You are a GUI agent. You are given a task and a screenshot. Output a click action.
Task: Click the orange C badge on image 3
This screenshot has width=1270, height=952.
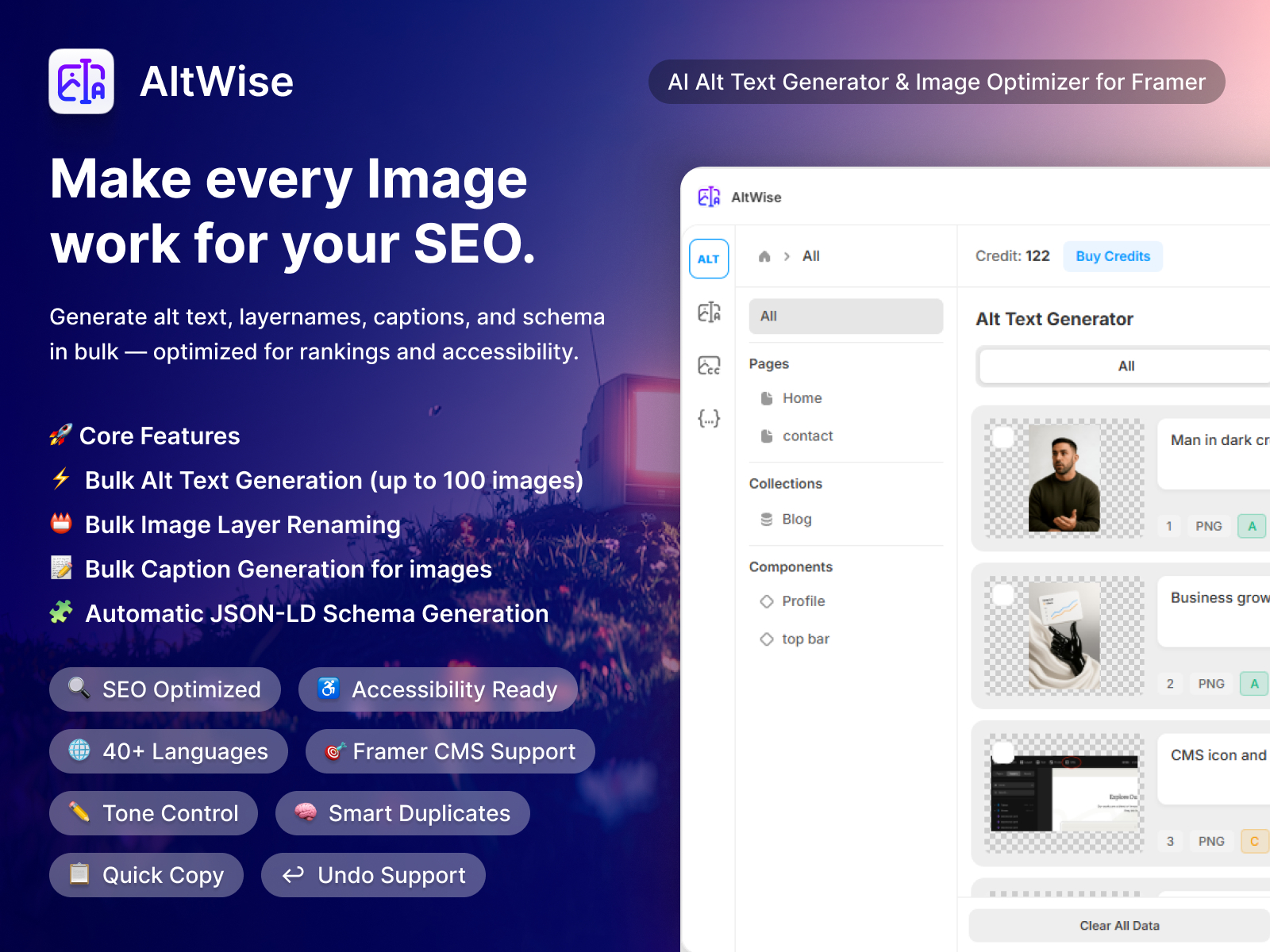coord(1254,841)
